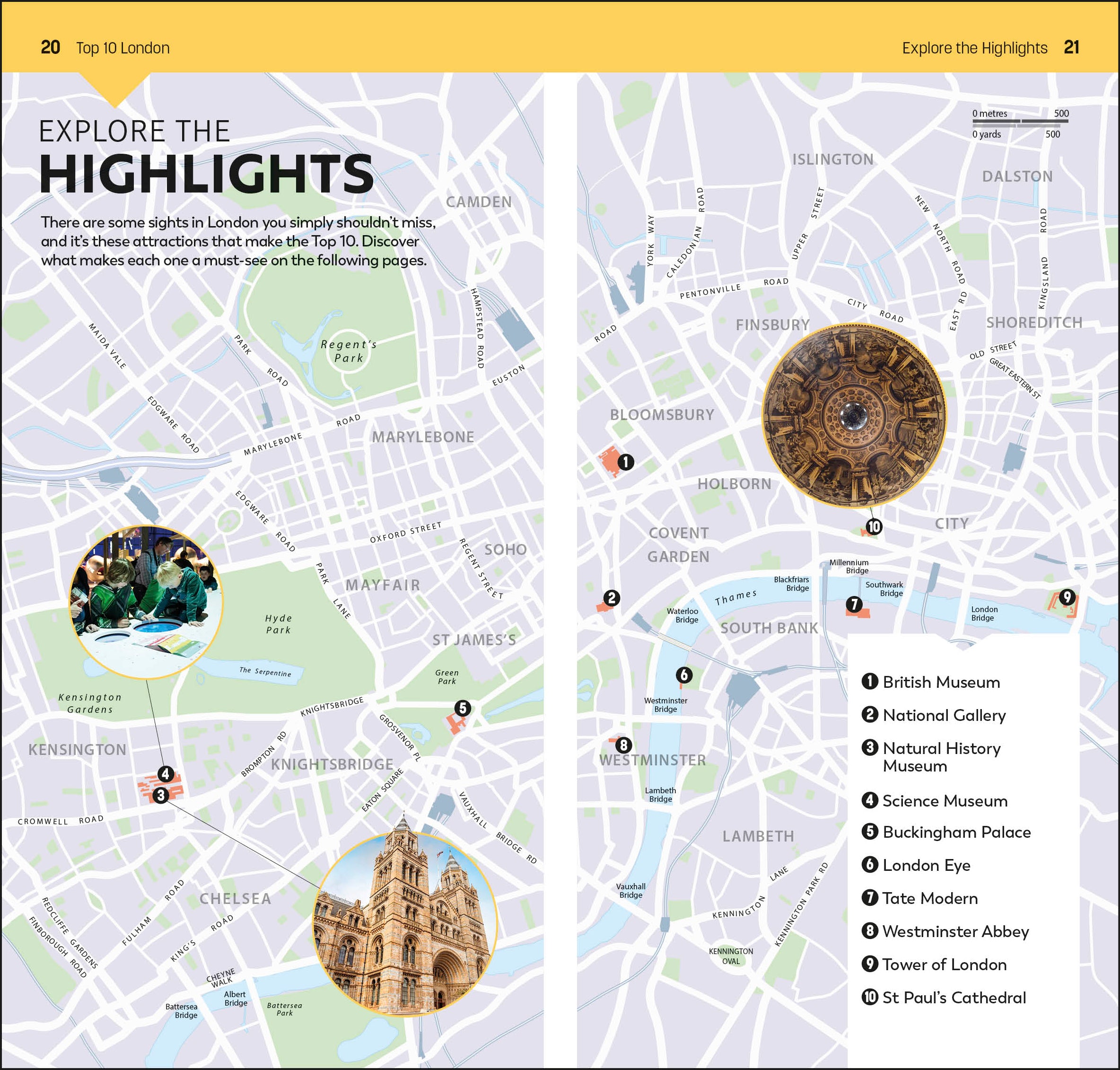
Task: Click the "ISLINGTON" district label
Action: coord(832,159)
